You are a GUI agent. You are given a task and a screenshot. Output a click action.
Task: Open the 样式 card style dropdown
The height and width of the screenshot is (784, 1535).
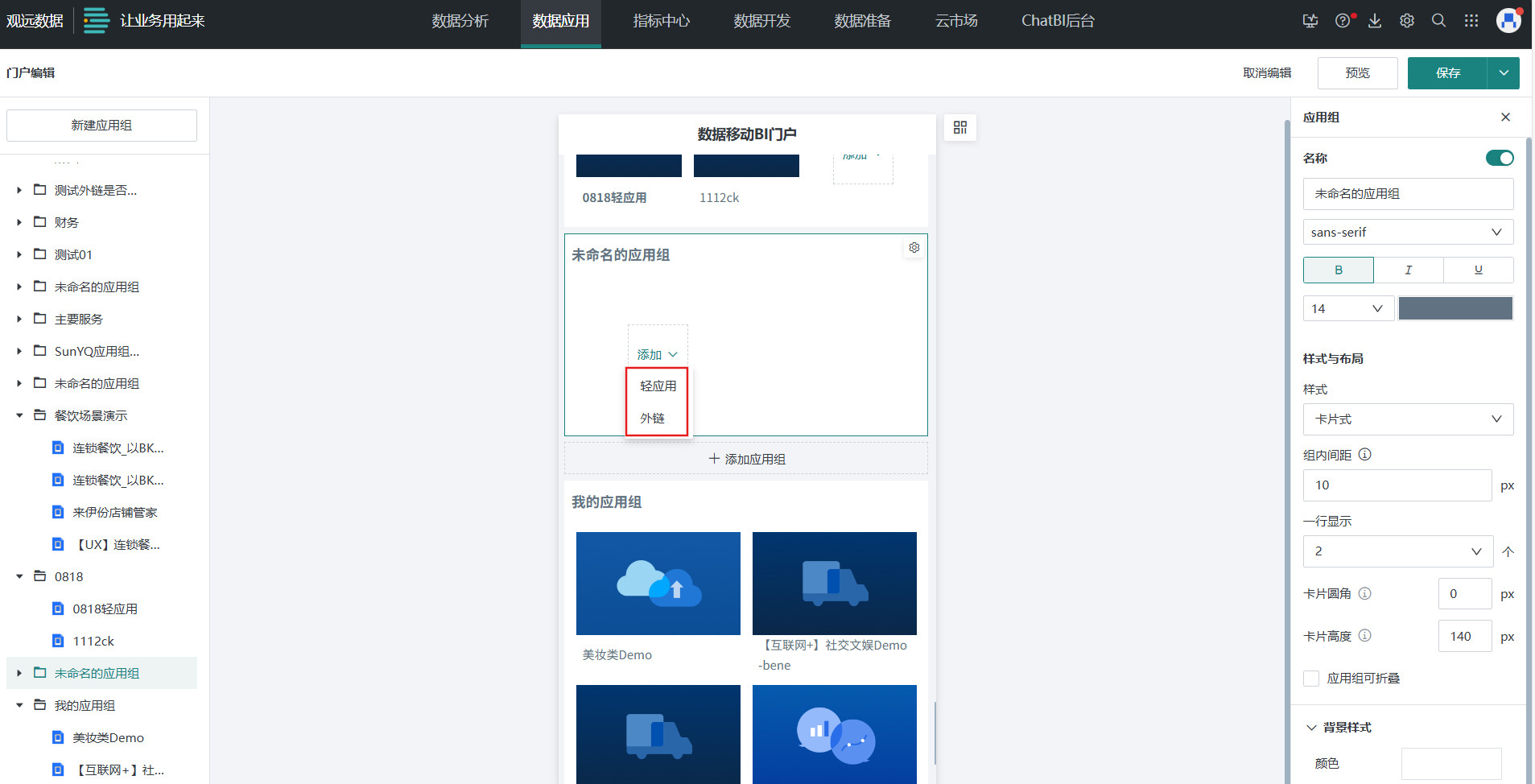(x=1407, y=419)
